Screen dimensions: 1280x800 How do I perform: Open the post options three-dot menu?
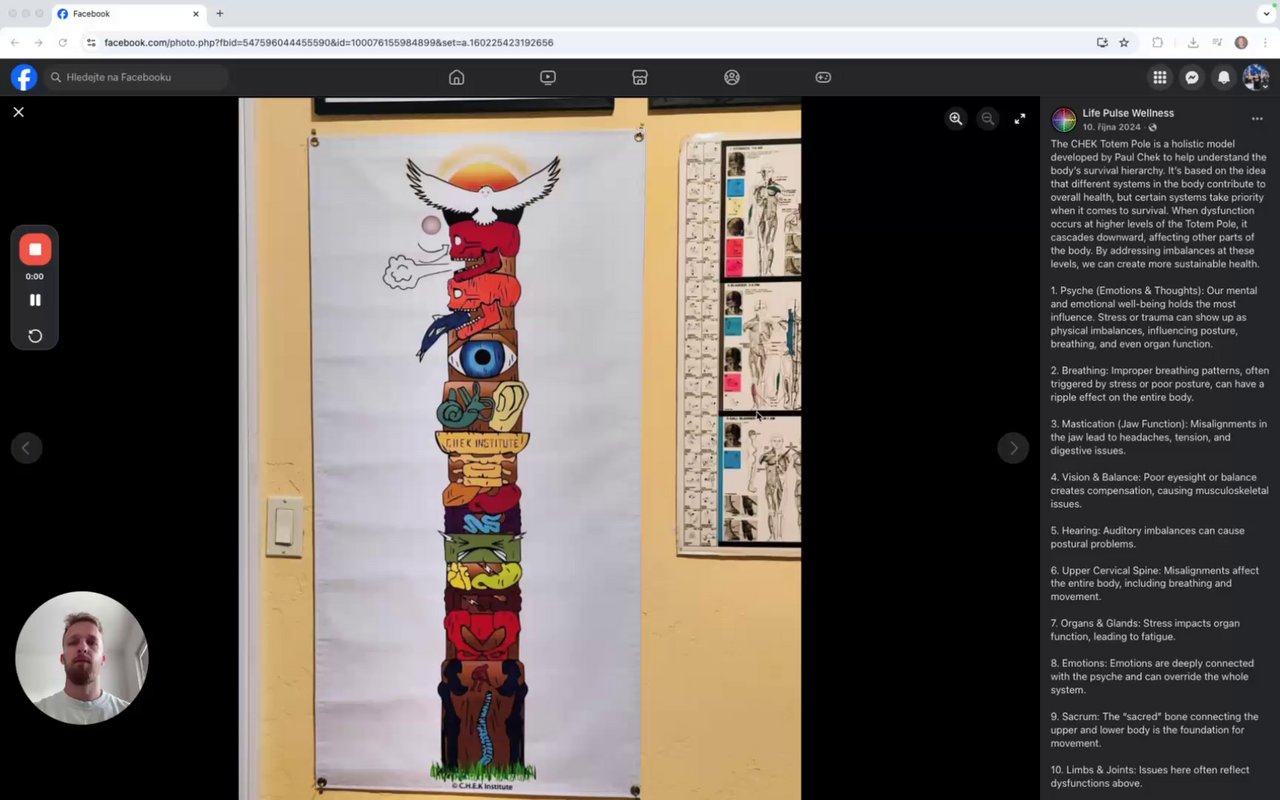pyautogui.click(x=1257, y=119)
